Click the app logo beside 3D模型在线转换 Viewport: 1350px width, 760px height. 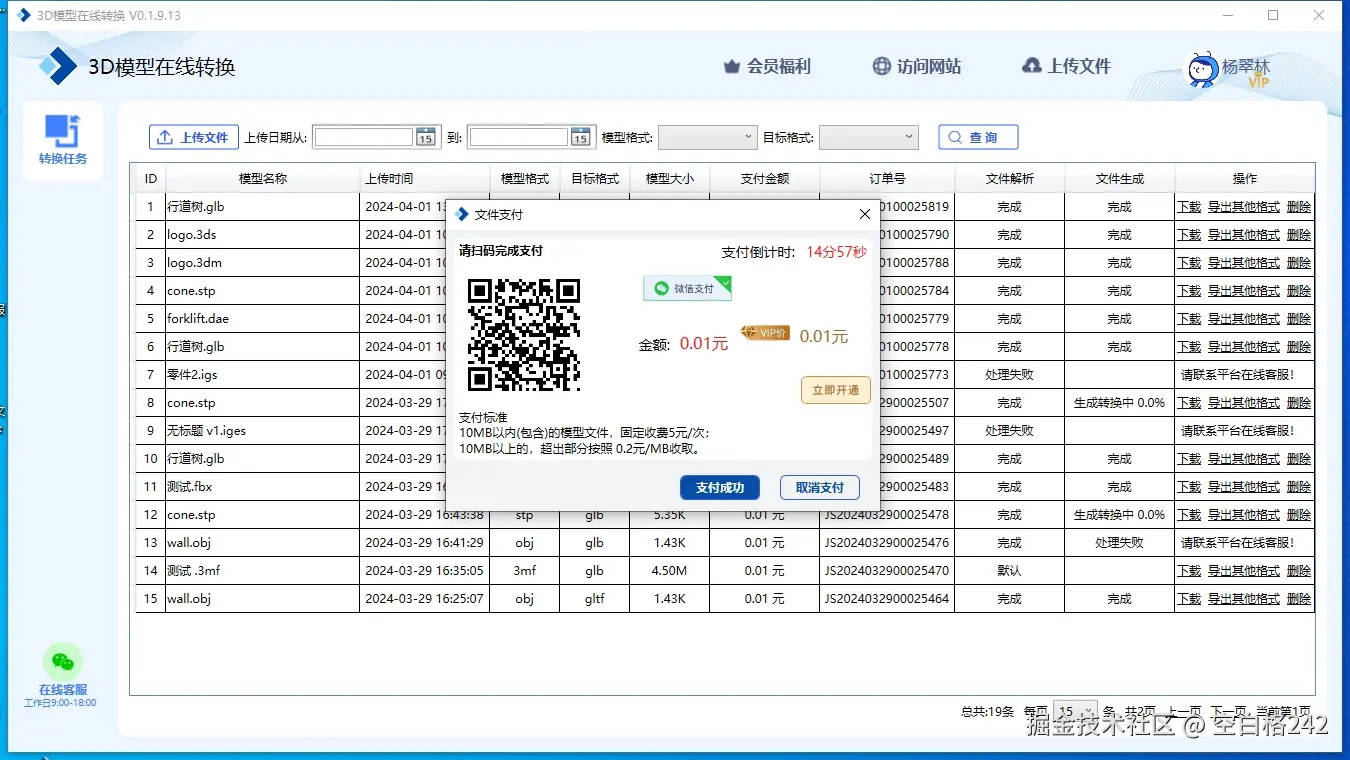58,67
